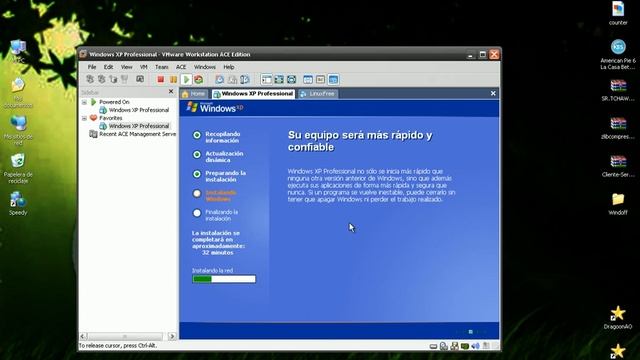640x360 pixels.
Task: Collapse the Favorites tree group
Action: point(84,118)
